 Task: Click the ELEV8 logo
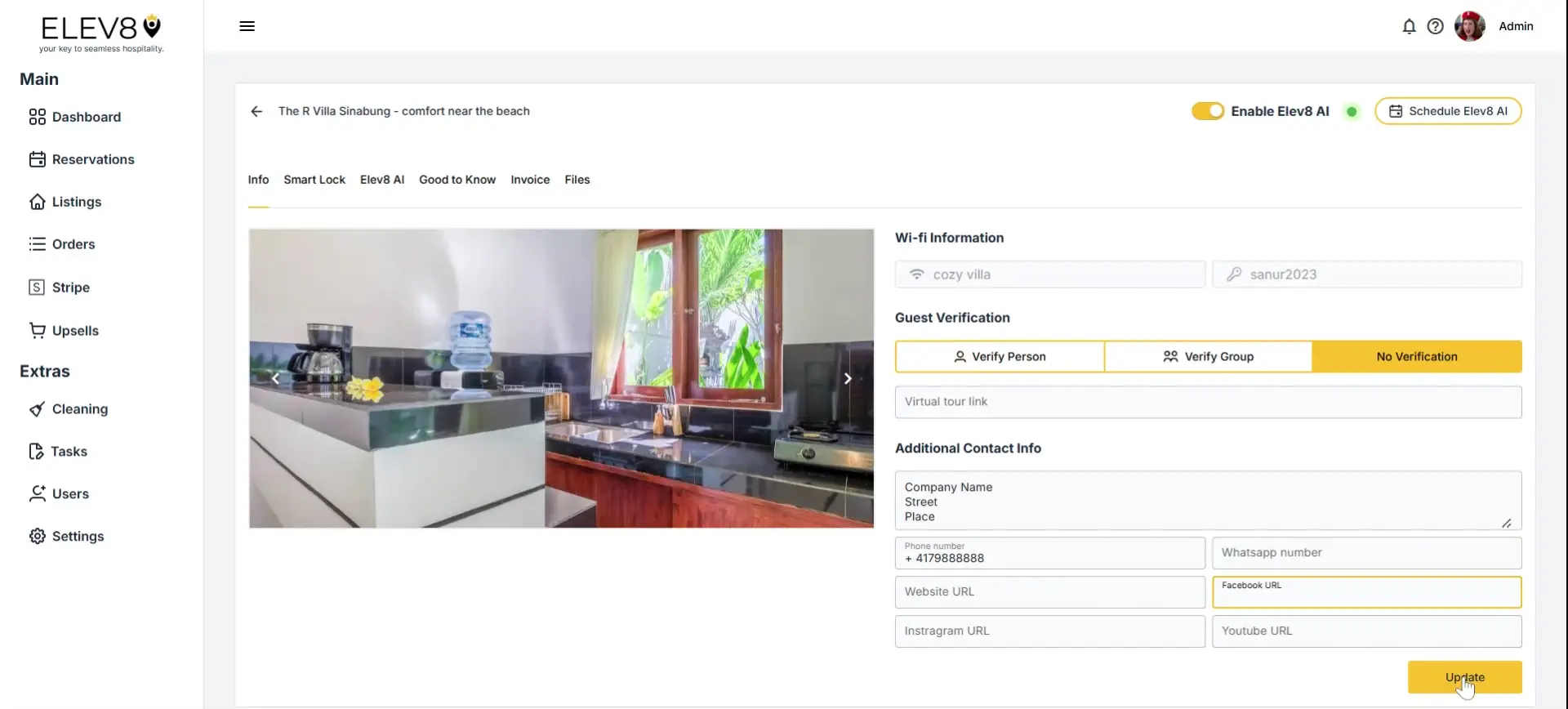(101, 33)
